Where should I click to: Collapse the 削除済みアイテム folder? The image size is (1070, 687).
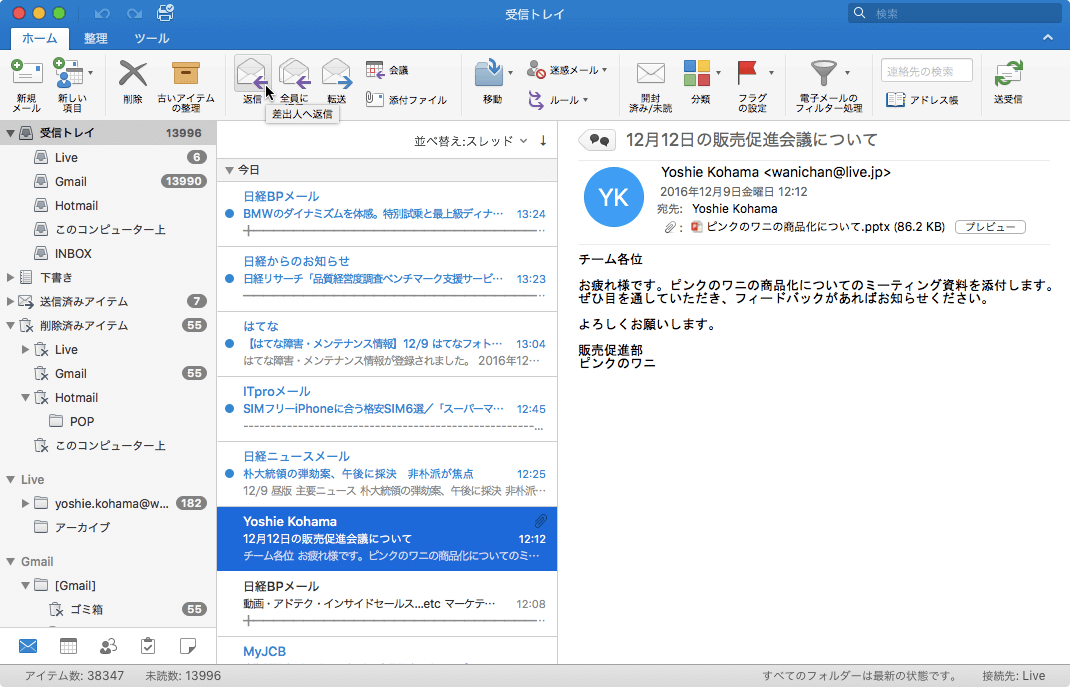click(x=10, y=325)
